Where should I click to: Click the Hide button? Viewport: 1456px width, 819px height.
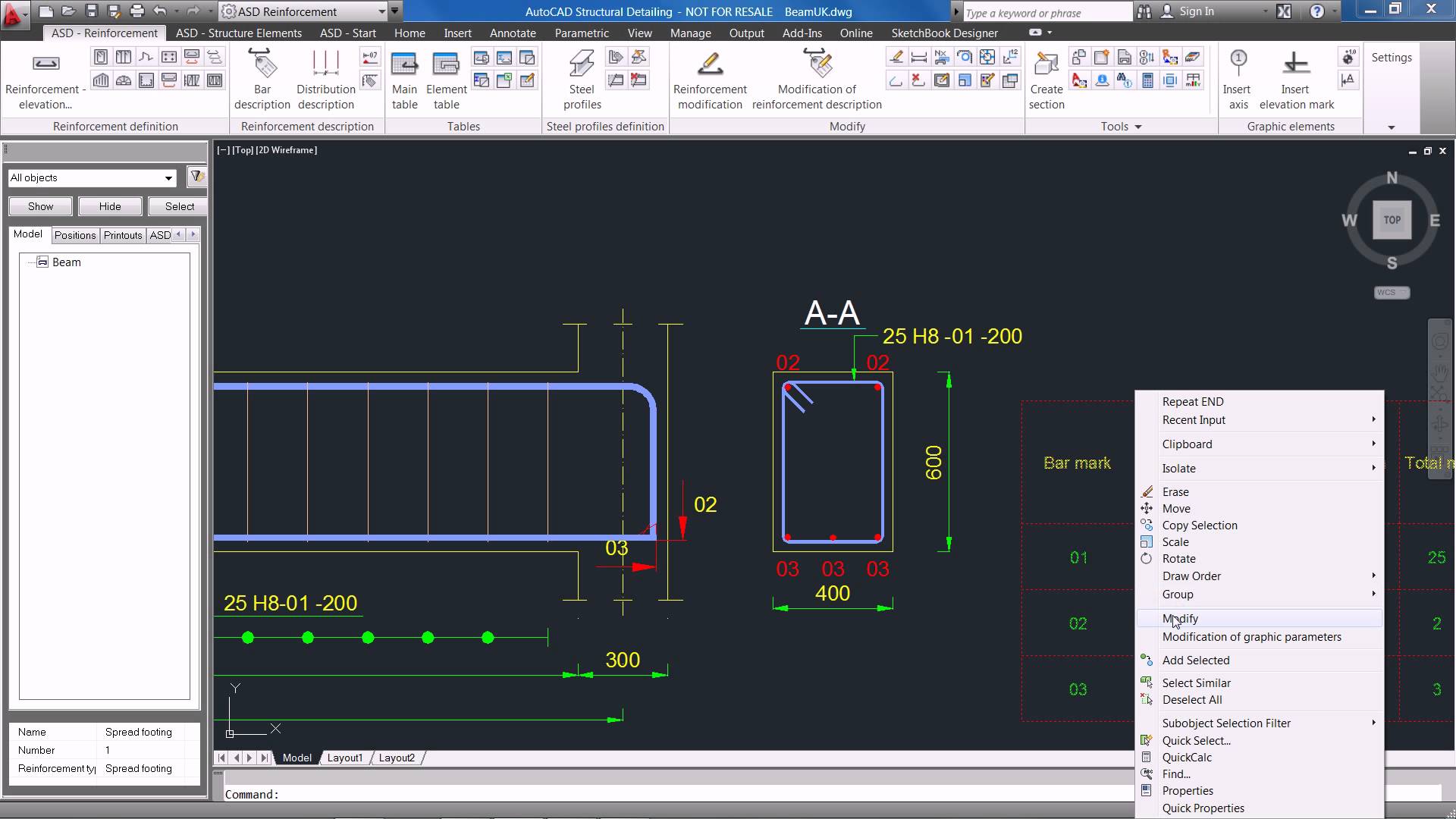110,206
